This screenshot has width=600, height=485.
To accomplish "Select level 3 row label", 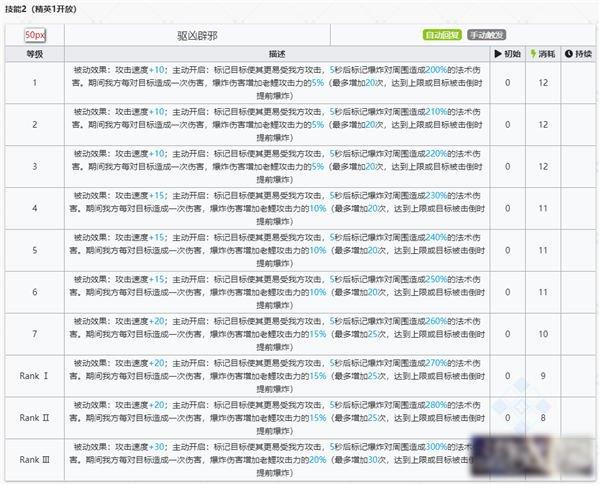I will pos(35,167).
